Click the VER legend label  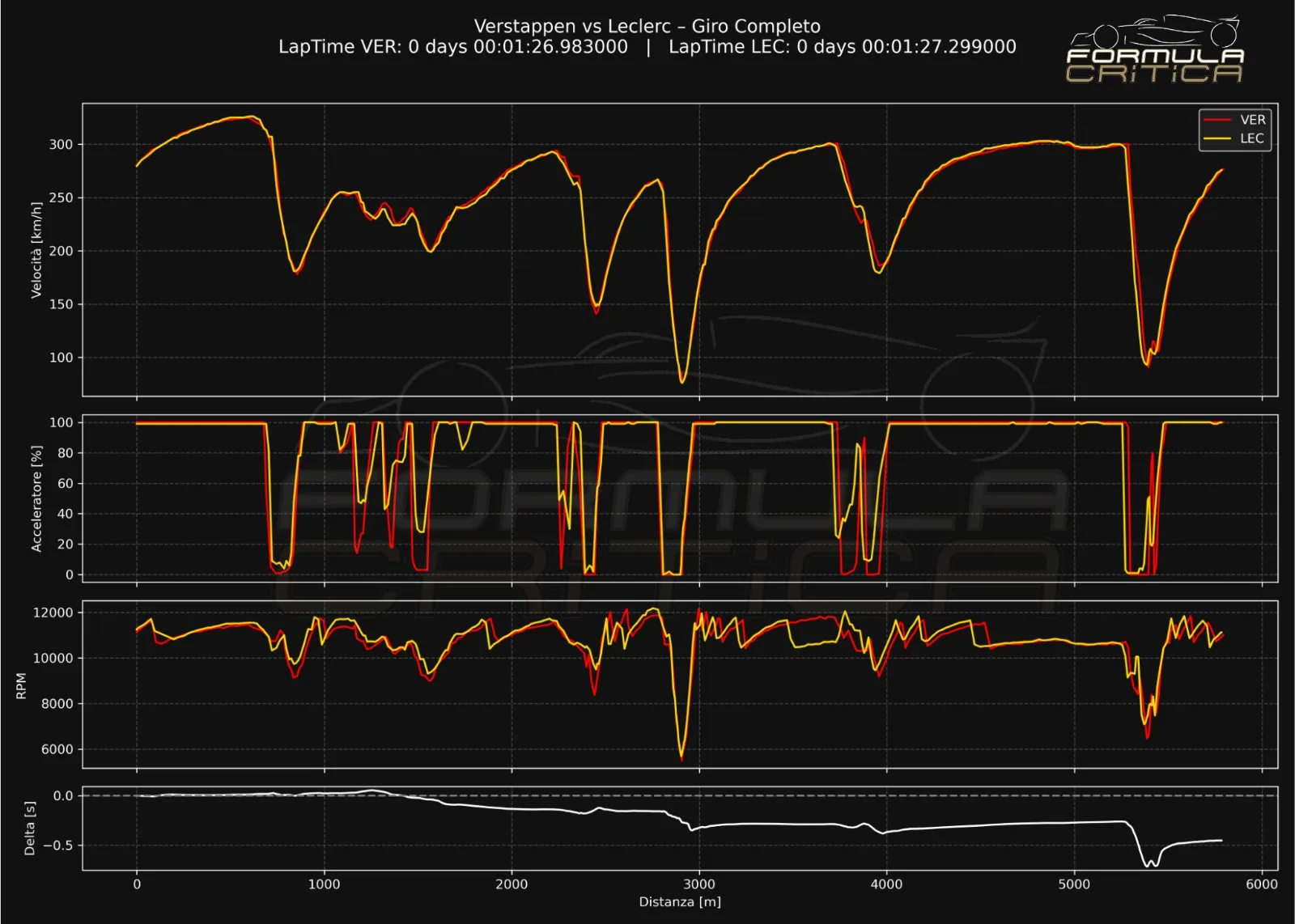tap(1252, 120)
